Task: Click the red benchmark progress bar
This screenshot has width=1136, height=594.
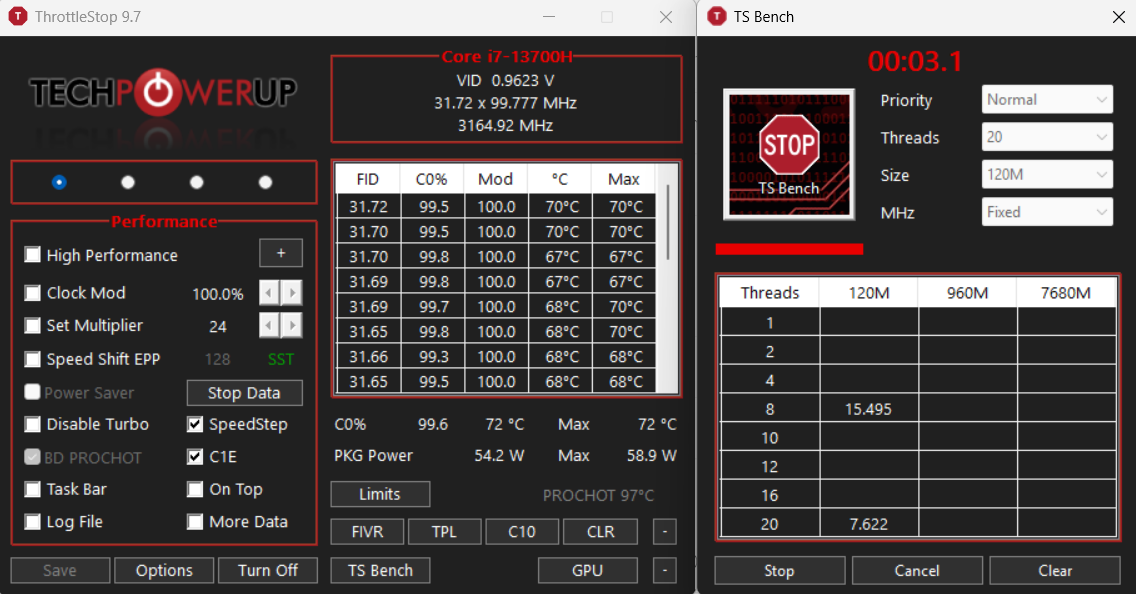Action: point(789,249)
